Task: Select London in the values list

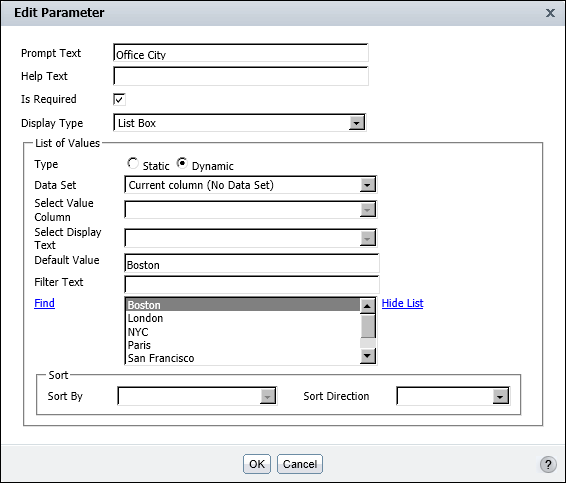Action: coord(243,318)
